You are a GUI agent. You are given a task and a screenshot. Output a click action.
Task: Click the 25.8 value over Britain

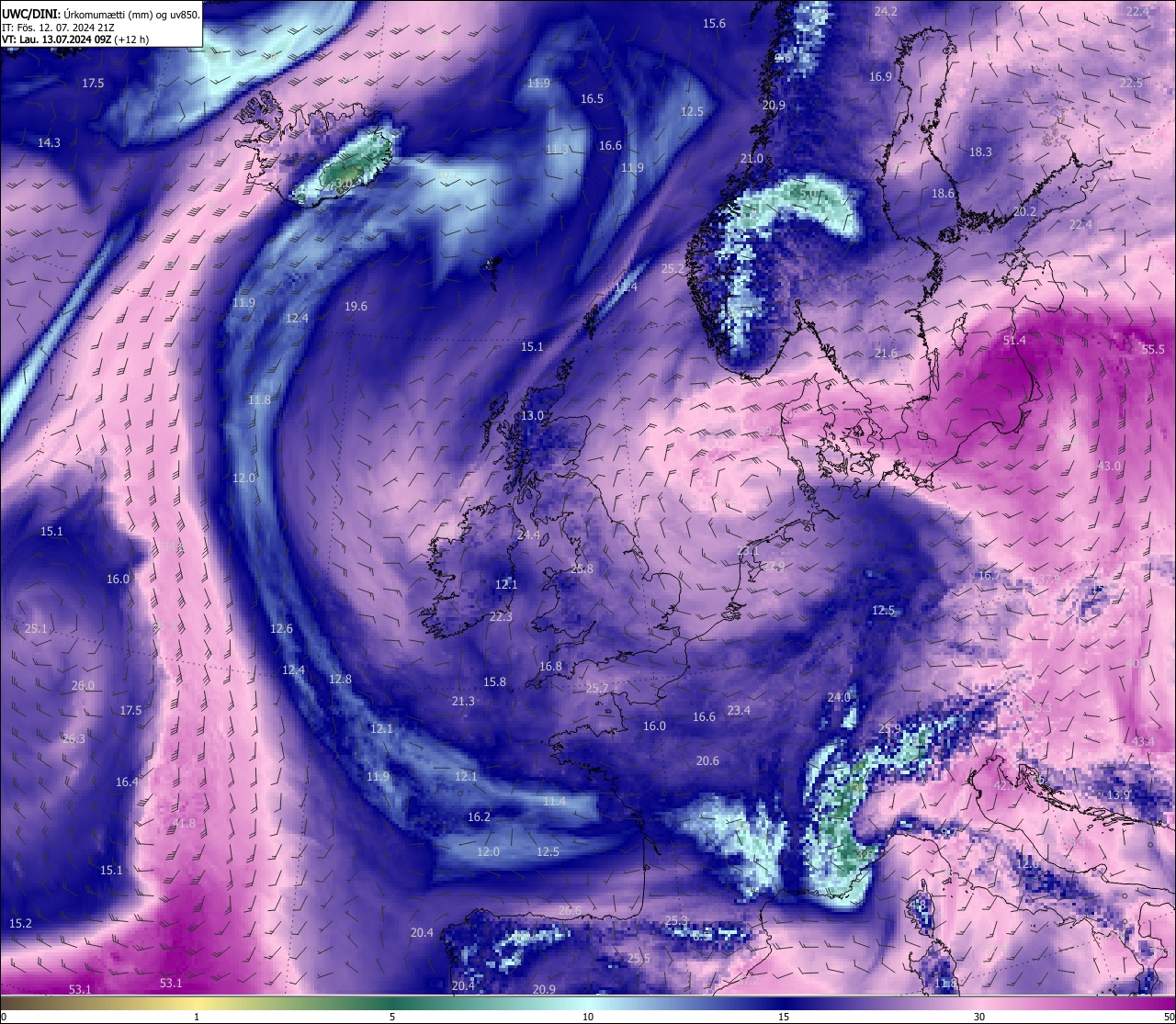(582, 568)
